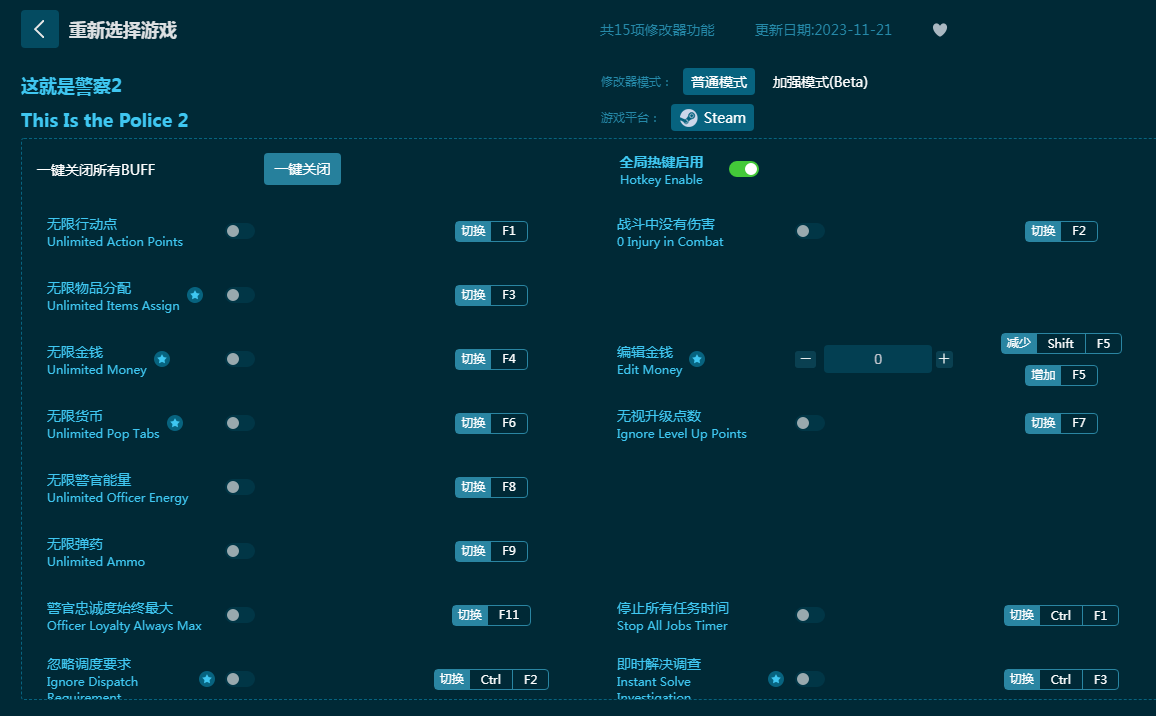Click star badge beside Unlimited Money
This screenshot has height=716, width=1156.
click(162, 359)
